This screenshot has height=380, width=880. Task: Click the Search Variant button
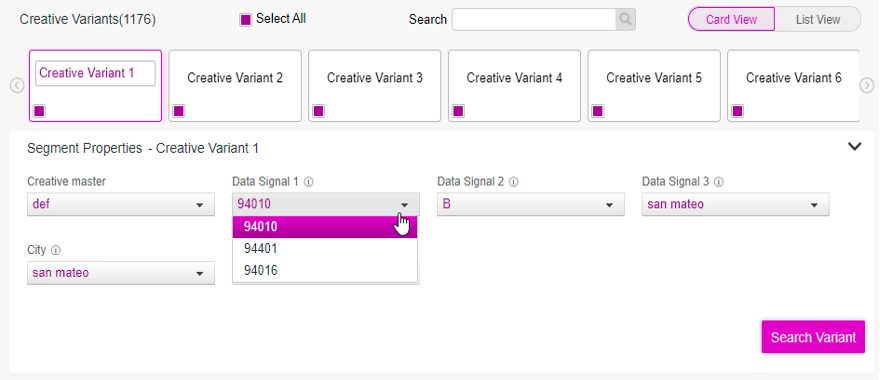(x=813, y=337)
